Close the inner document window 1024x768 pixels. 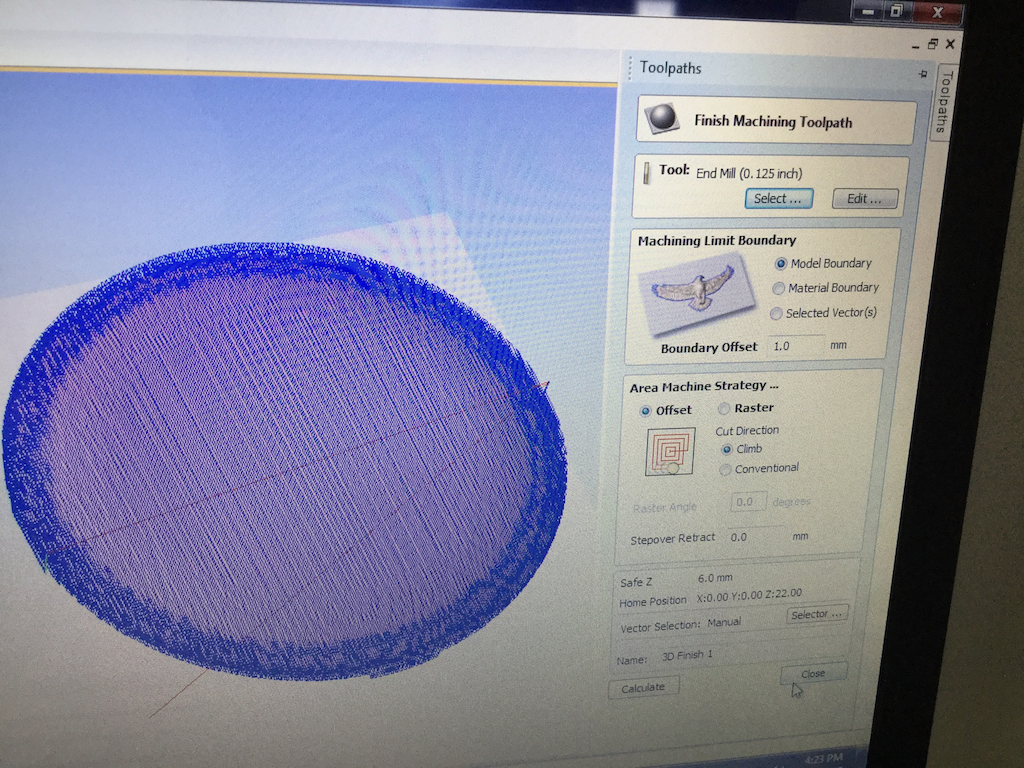[x=950, y=44]
